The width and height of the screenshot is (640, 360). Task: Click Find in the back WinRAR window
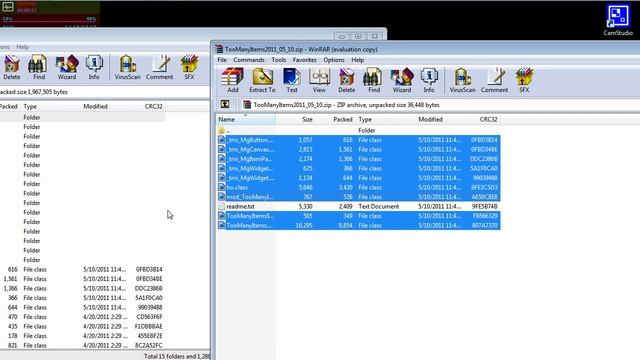39,67
